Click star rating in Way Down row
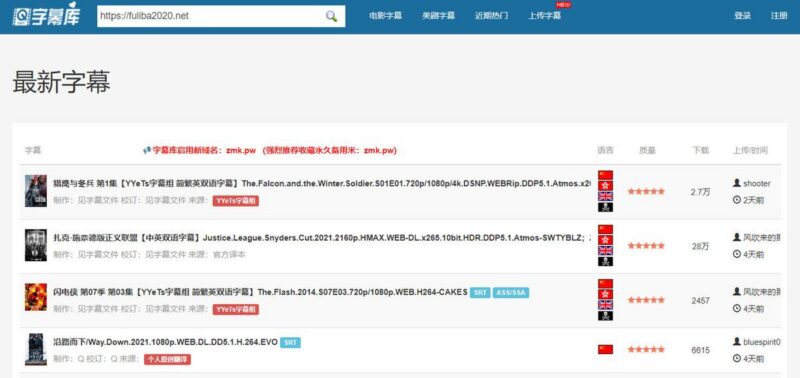The width and height of the screenshot is (800, 378). point(646,350)
